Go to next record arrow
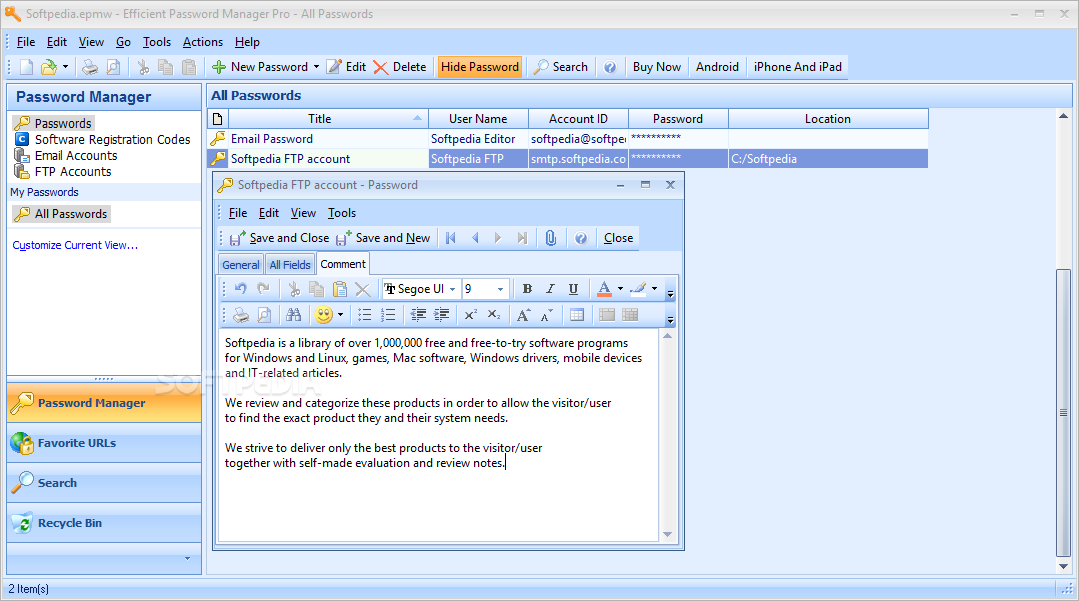Viewport: 1079px width, 601px height. click(498, 238)
